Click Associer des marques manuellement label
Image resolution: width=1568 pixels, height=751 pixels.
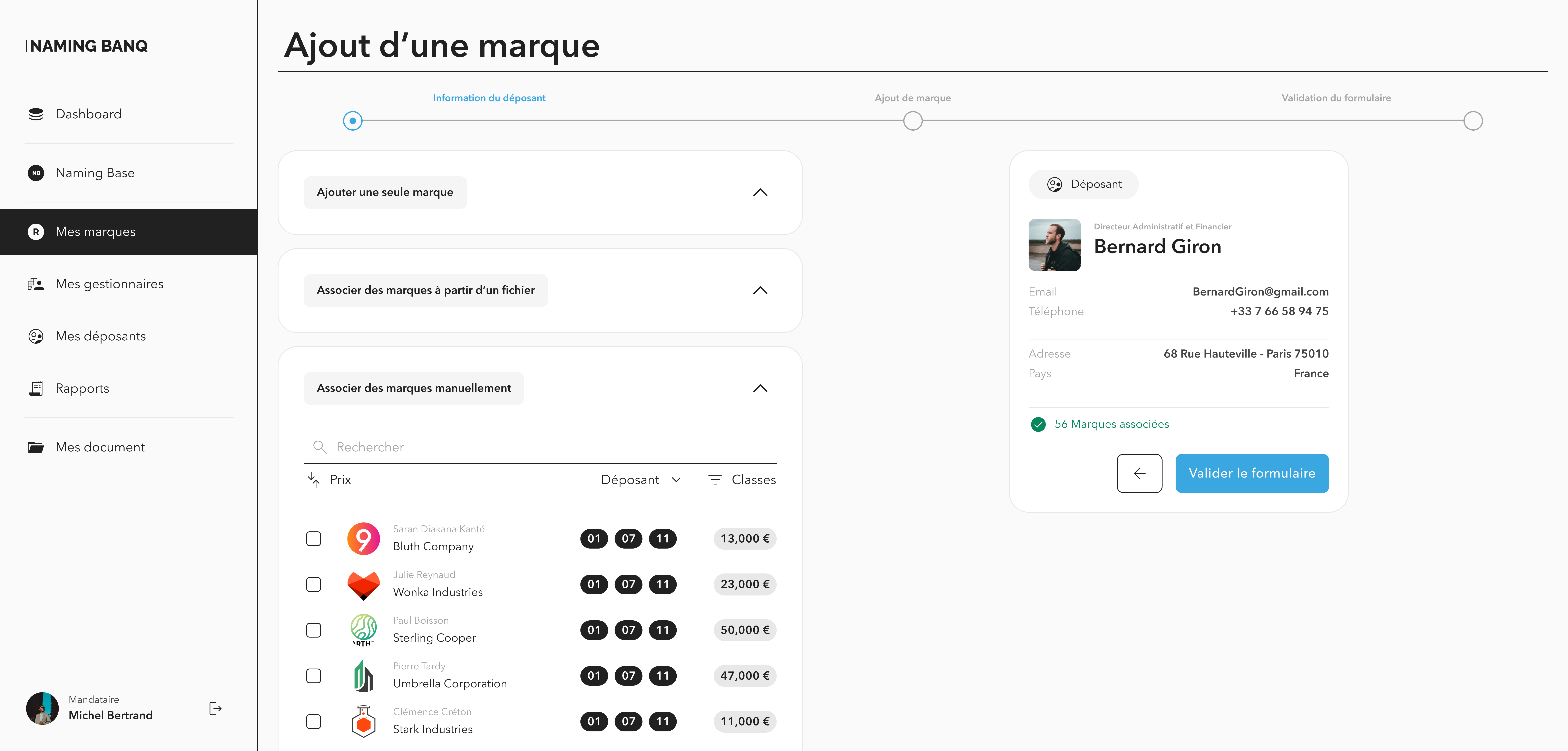tap(414, 388)
